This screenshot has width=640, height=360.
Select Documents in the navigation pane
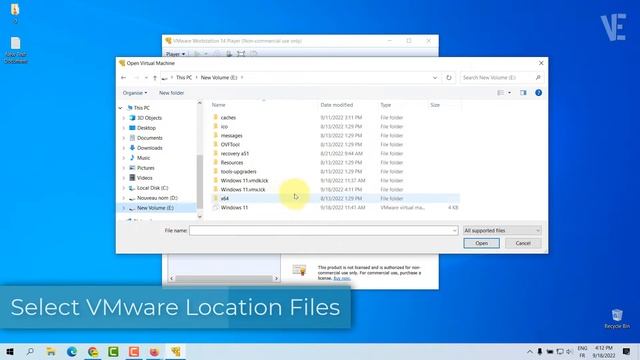pos(149,138)
